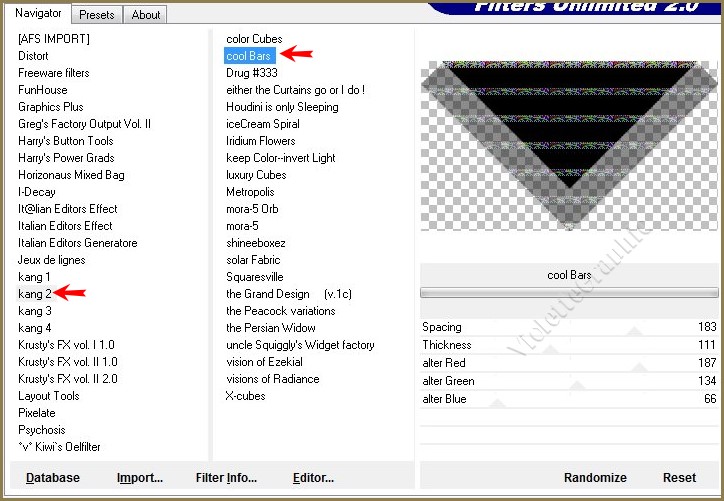
Task: Pick the iceCream Spiral filter
Action: point(262,124)
